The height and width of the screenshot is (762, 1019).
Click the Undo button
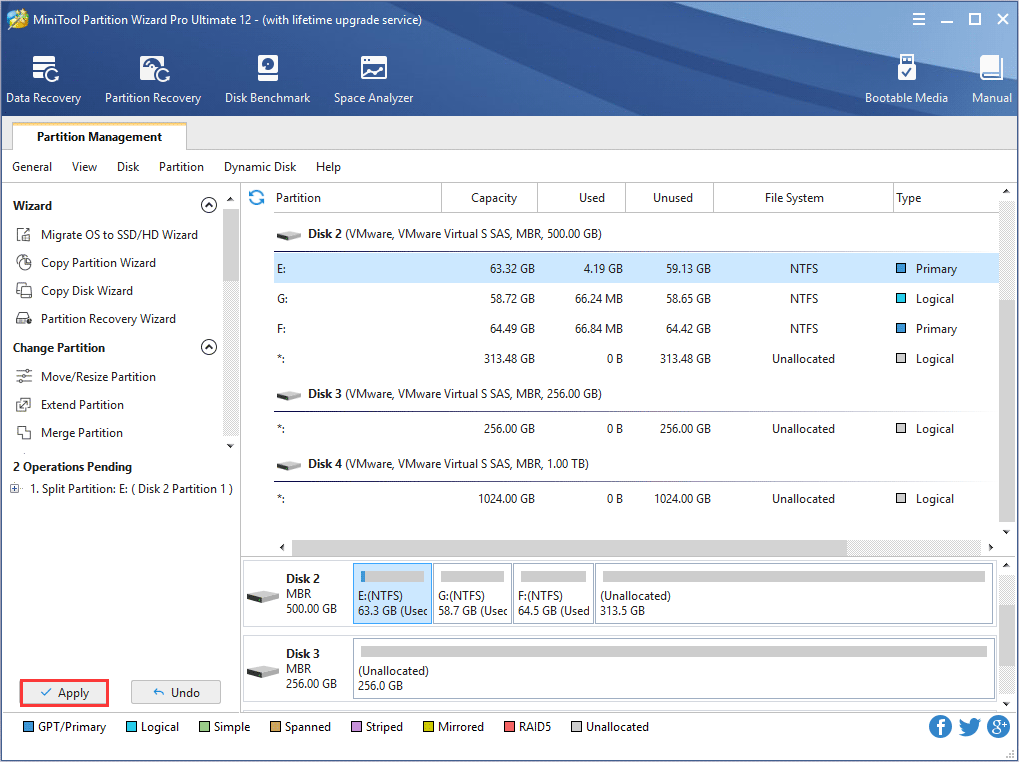pyautogui.click(x=176, y=692)
